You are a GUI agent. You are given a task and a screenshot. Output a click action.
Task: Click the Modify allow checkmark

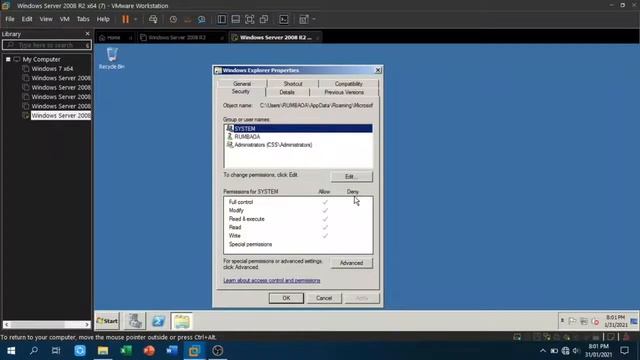pyautogui.click(x=325, y=211)
